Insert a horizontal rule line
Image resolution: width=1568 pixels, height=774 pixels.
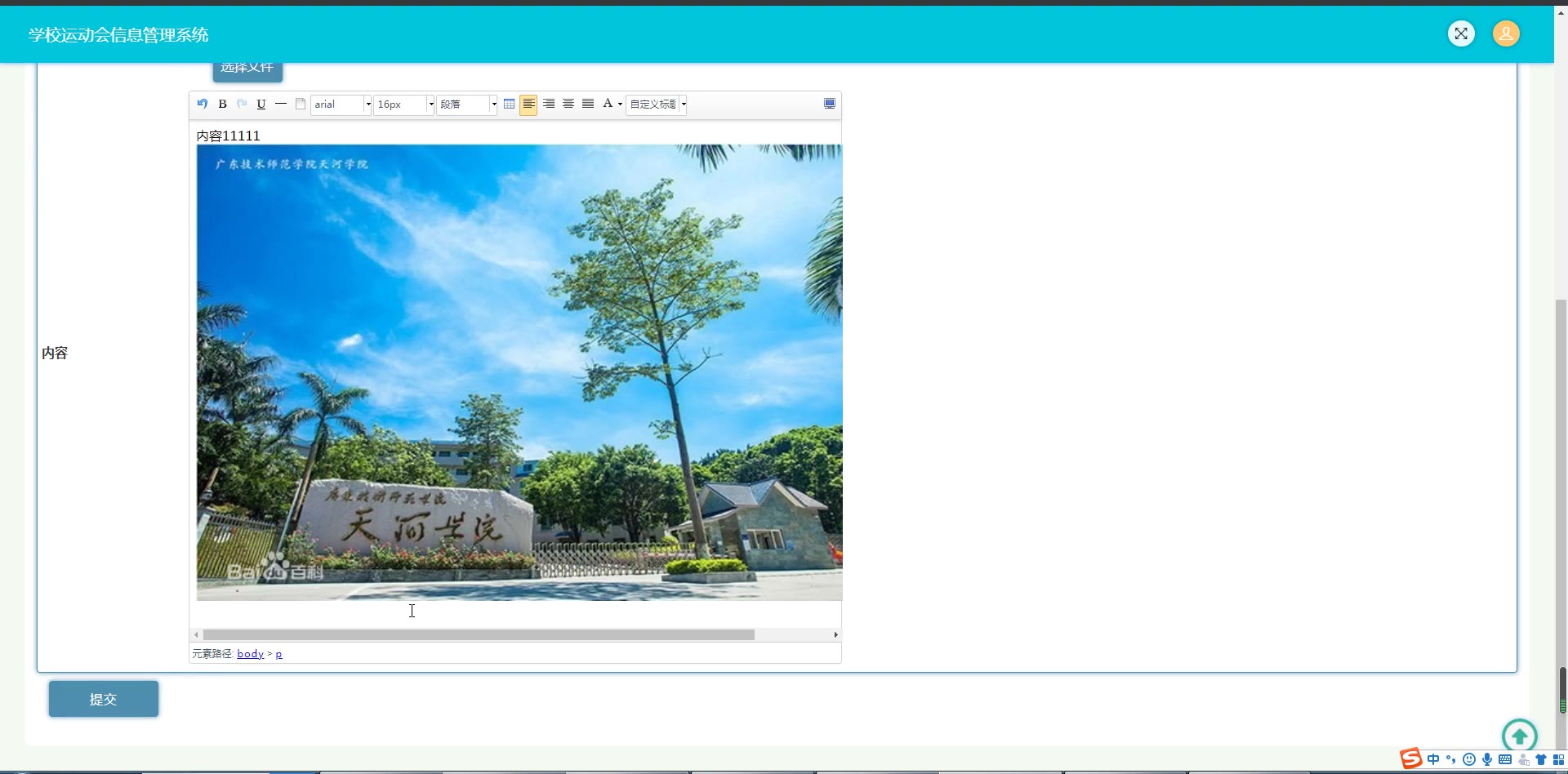point(281,104)
